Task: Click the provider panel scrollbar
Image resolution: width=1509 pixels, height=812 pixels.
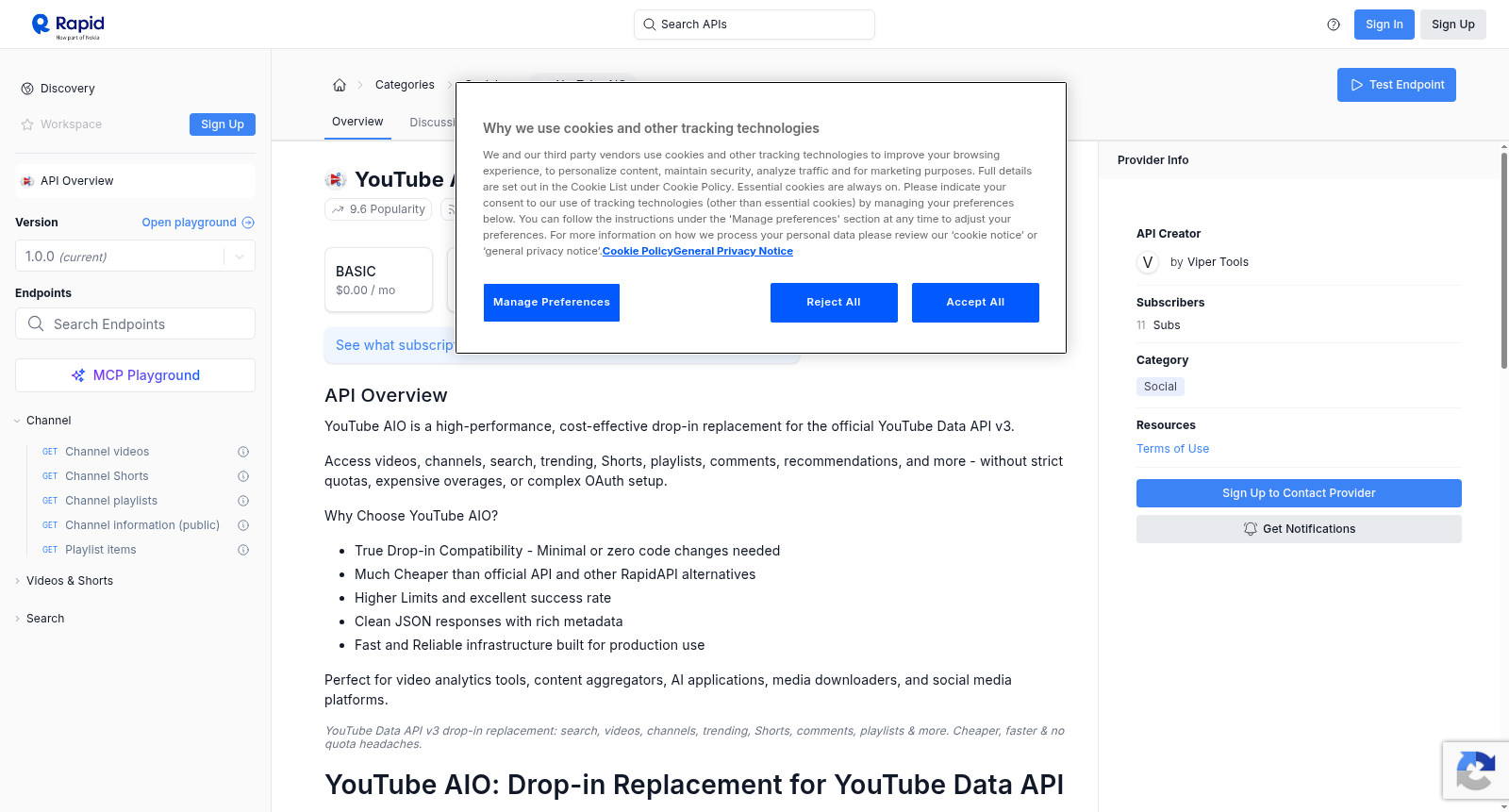Action: 1504,259
